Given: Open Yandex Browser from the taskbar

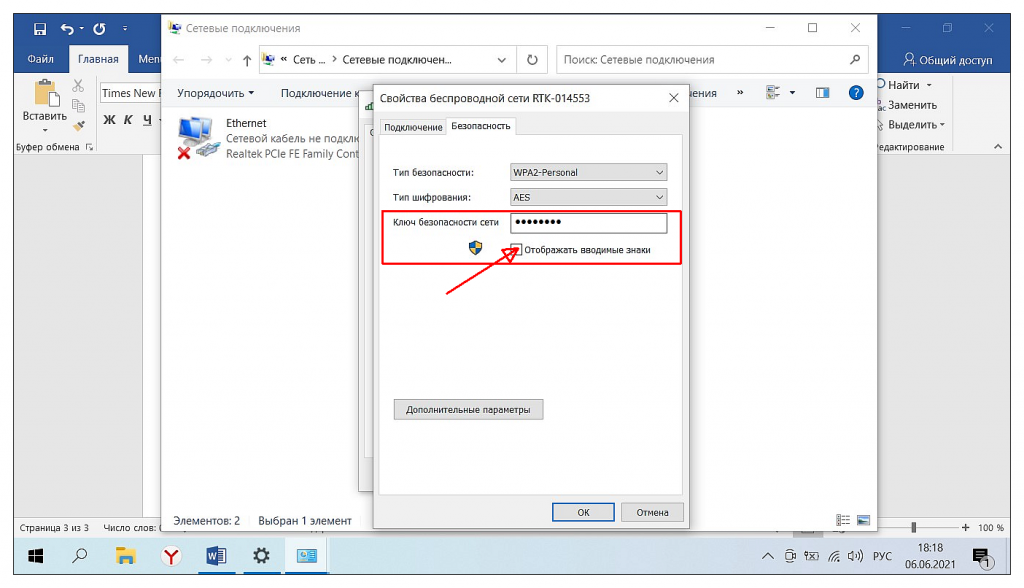Looking at the screenshot, I should pos(171,556).
